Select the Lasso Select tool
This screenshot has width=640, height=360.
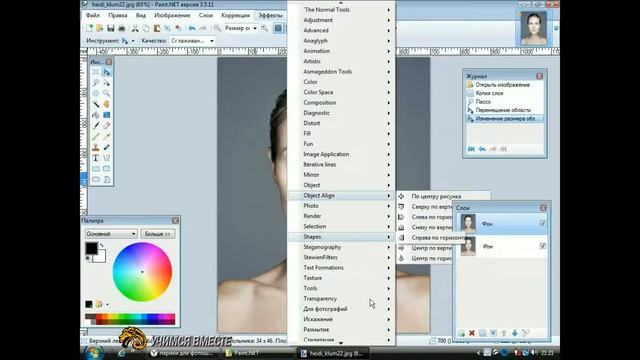[x=96, y=83]
